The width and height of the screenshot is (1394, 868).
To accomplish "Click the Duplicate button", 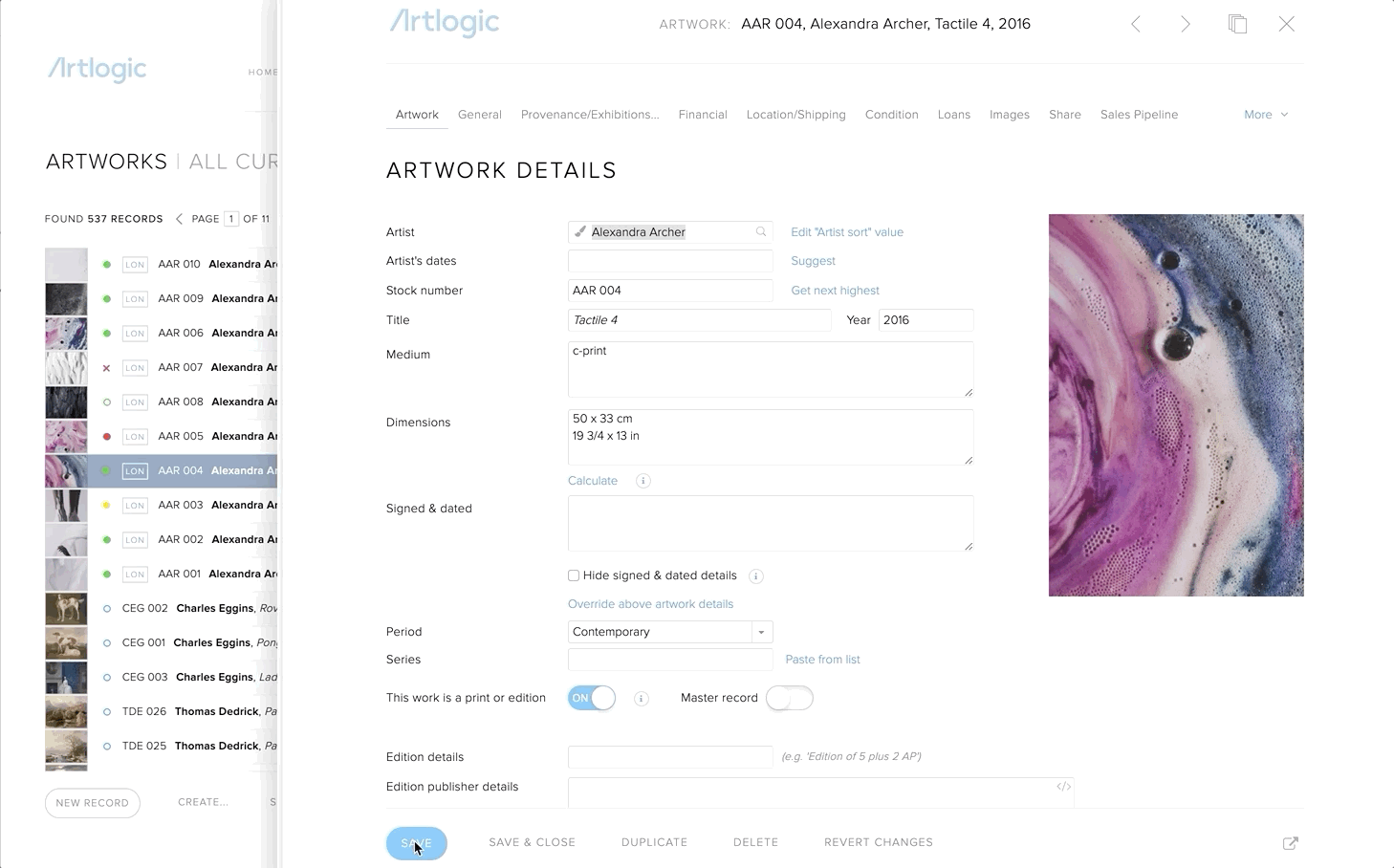I will (x=655, y=842).
